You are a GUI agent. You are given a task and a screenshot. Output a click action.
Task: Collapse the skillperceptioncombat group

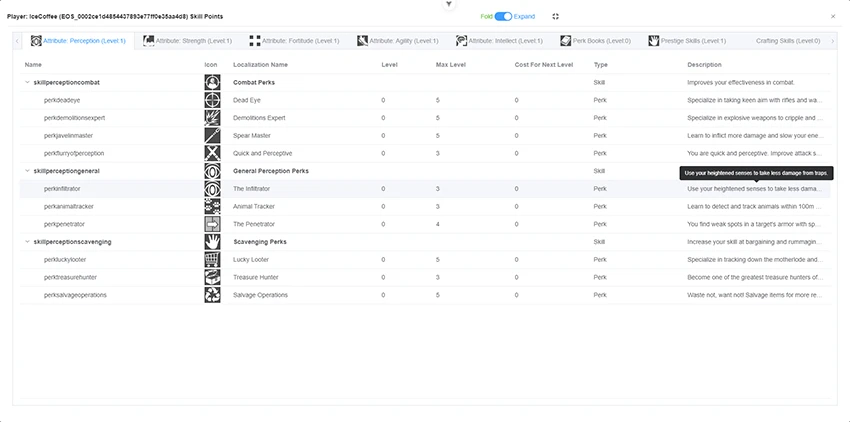(x=28, y=82)
